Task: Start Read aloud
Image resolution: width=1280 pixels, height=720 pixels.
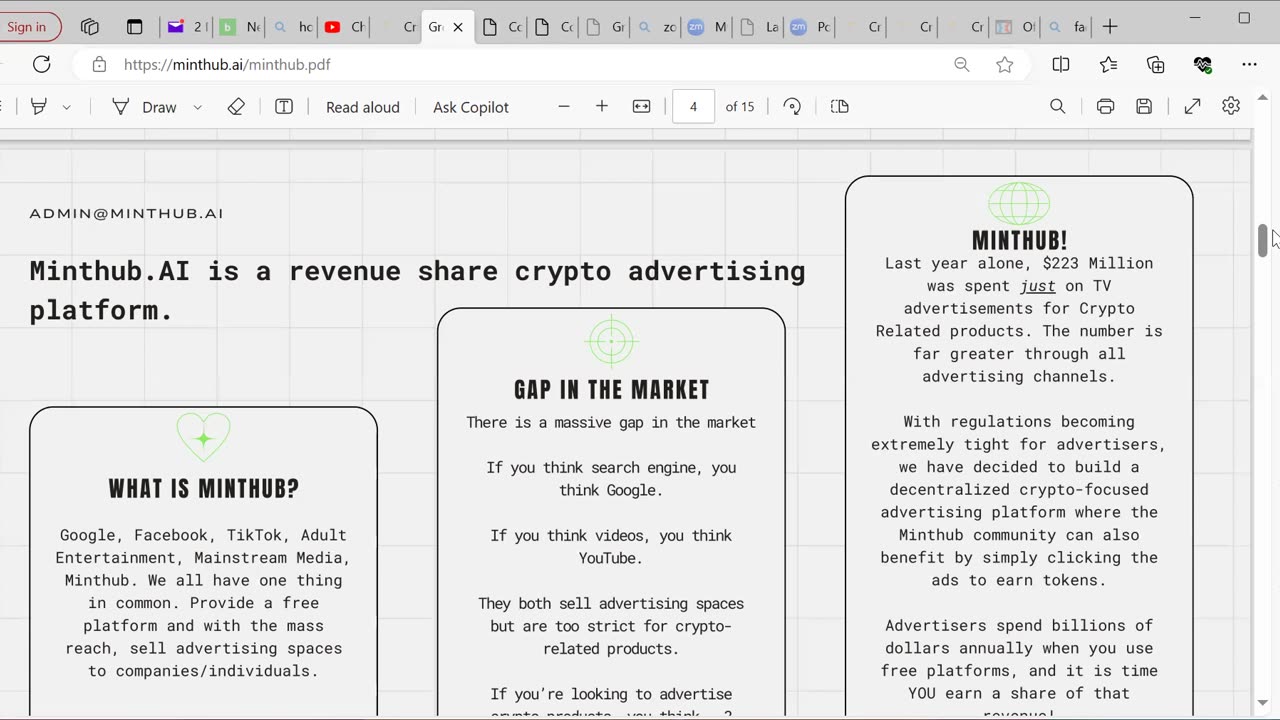Action: (363, 107)
